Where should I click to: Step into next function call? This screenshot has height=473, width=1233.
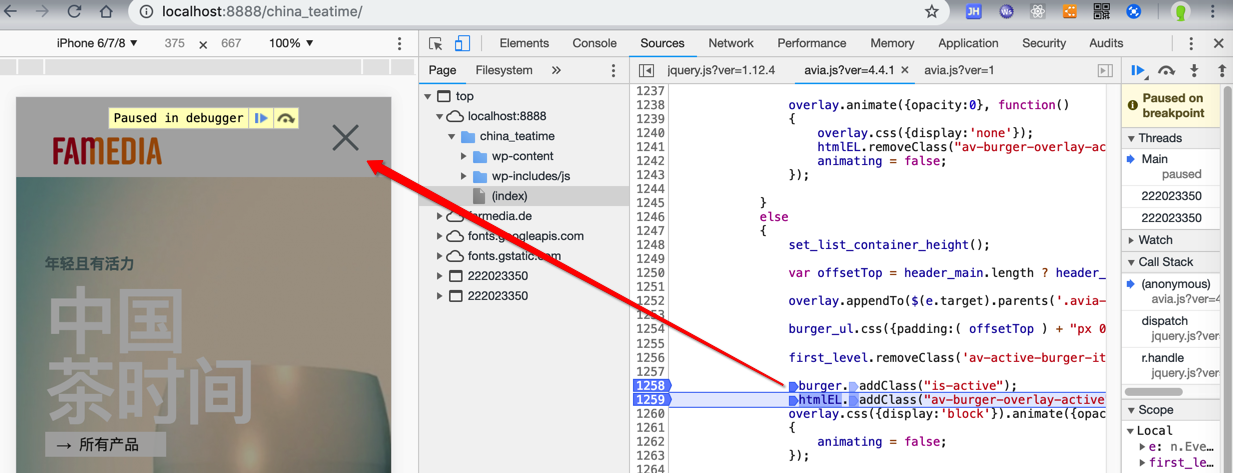[1194, 71]
